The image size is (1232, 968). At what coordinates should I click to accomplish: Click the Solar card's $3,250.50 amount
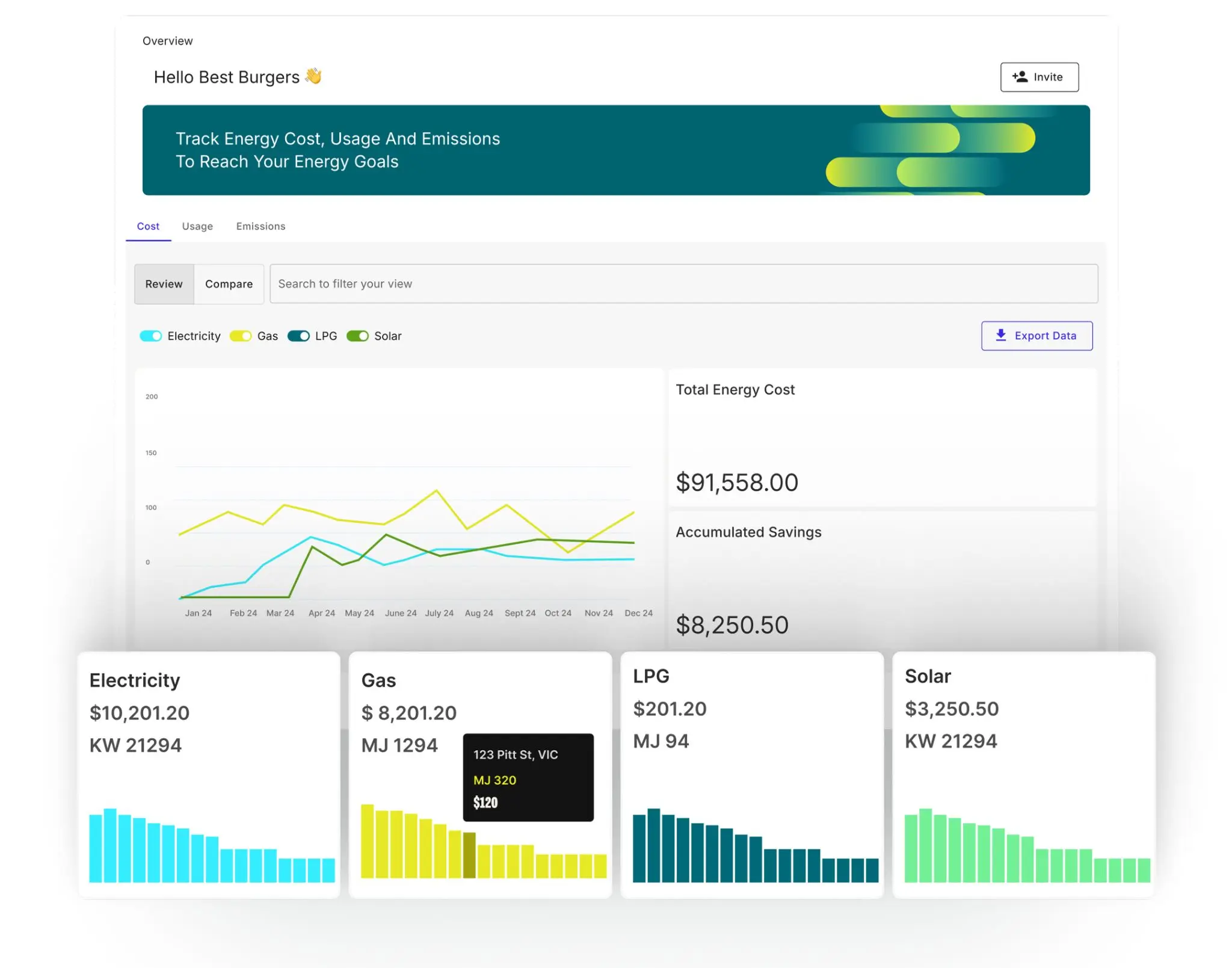951,709
